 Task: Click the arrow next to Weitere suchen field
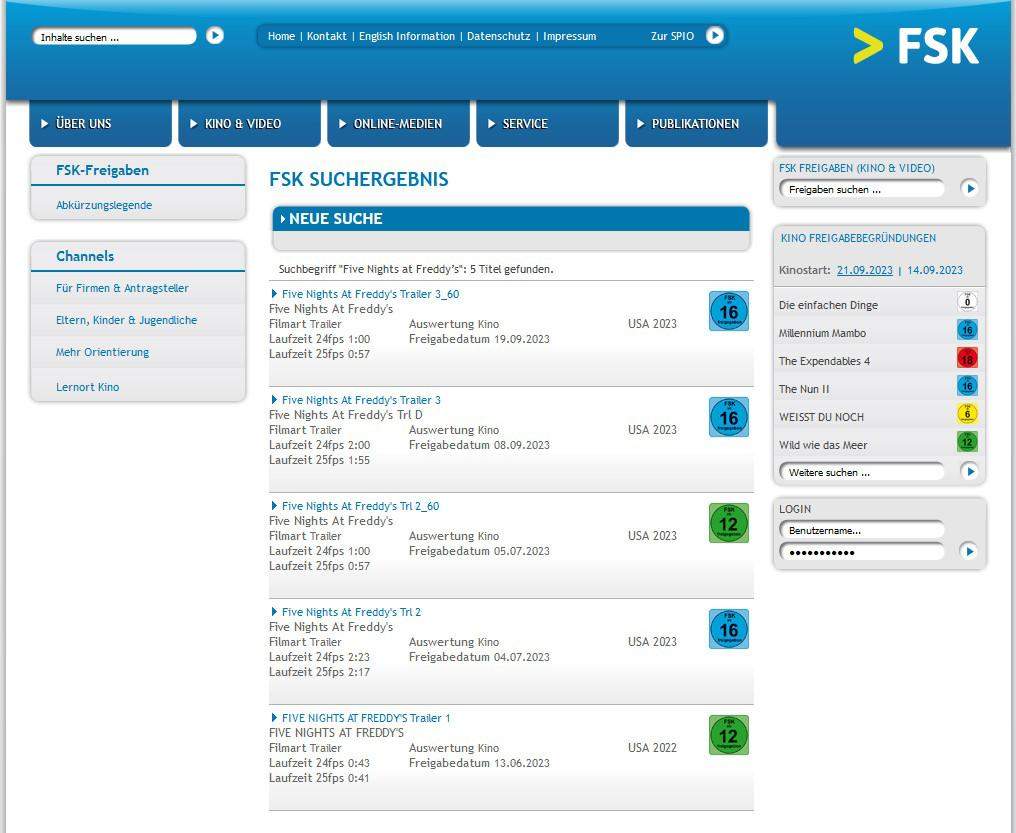[x=969, y=471]
